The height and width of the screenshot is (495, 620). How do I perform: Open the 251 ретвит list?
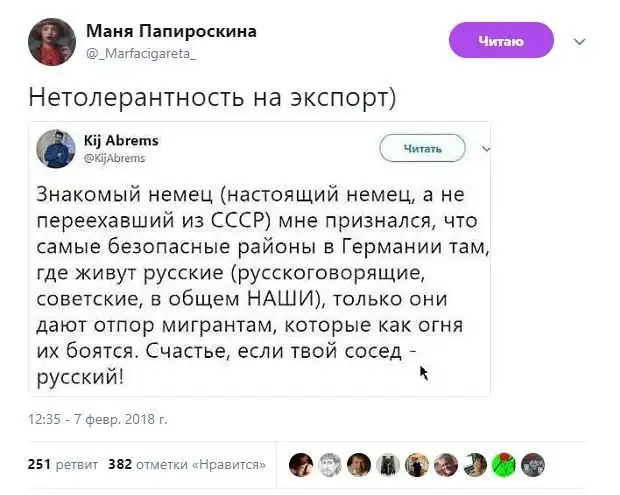pos(62,464)
